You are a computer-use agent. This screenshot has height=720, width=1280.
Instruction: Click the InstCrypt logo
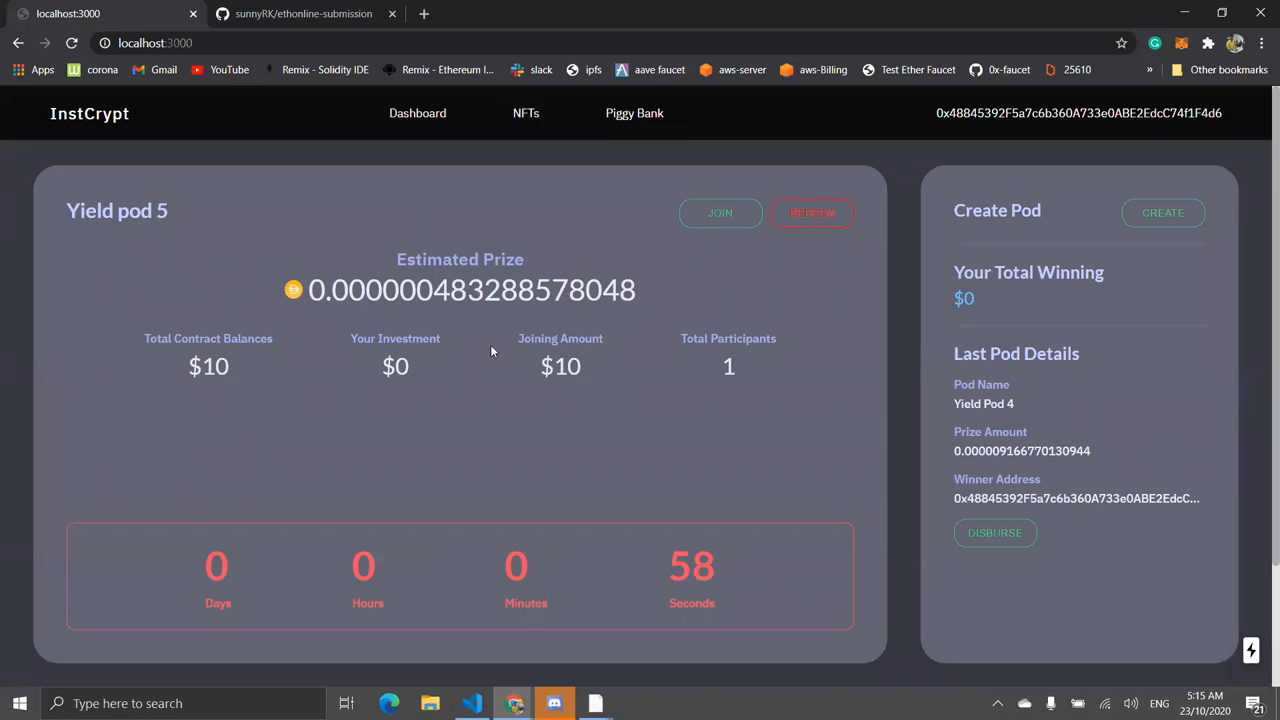pos(90,114)
